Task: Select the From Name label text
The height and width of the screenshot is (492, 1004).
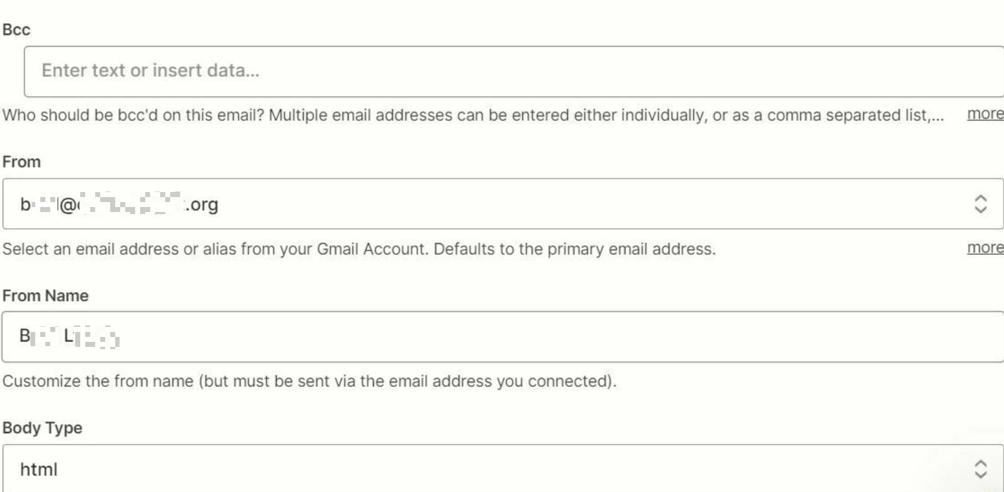Action: (x=45, y=296)
